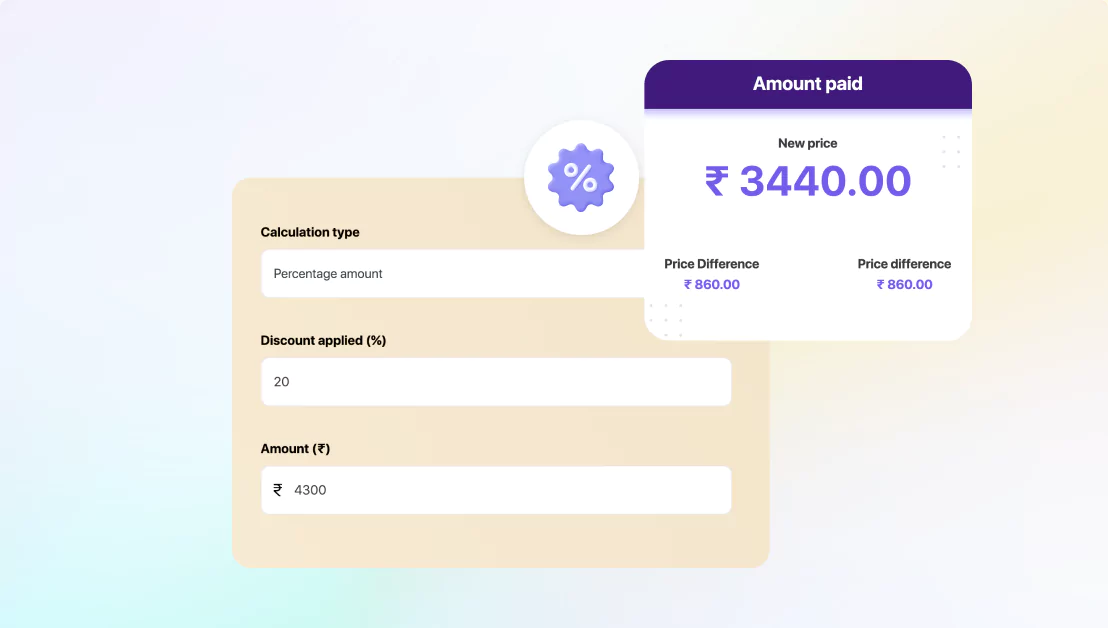This screenshot has width=1108, height=628.
Task: Click the right Price difference value
Action: [904, 284]
